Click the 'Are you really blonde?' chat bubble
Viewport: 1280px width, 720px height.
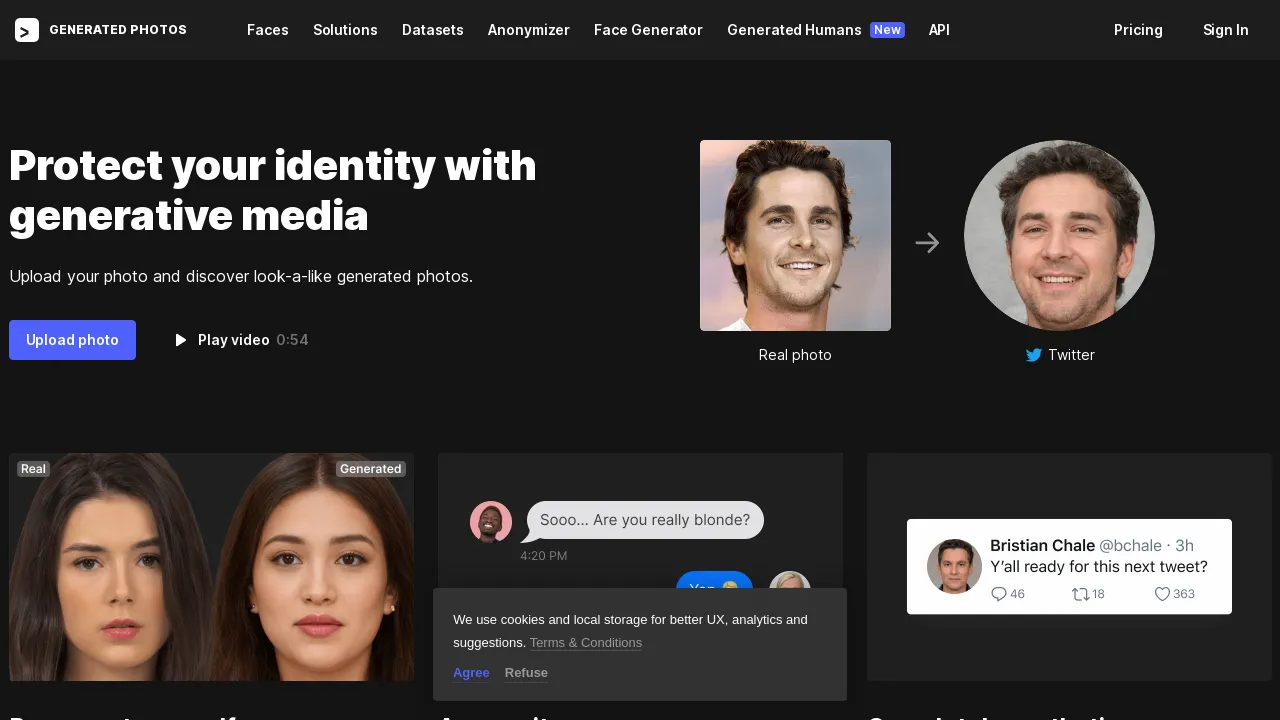coord(645,520)
